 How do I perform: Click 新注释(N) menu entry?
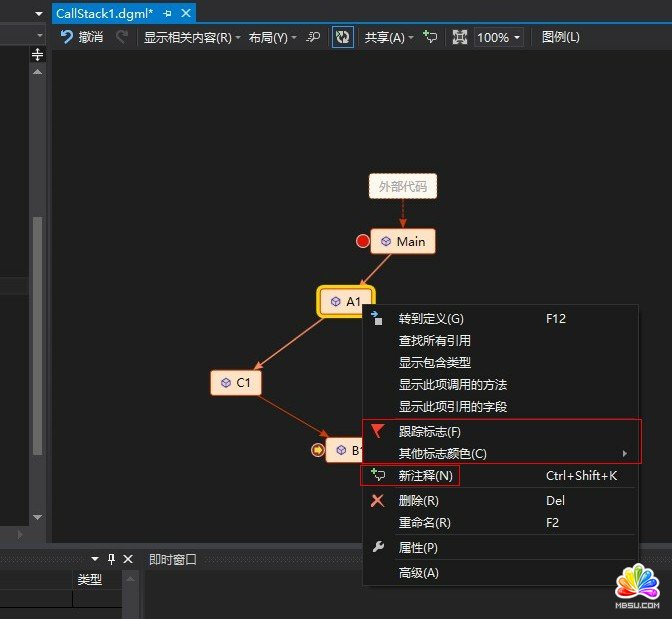pos(425,476)
